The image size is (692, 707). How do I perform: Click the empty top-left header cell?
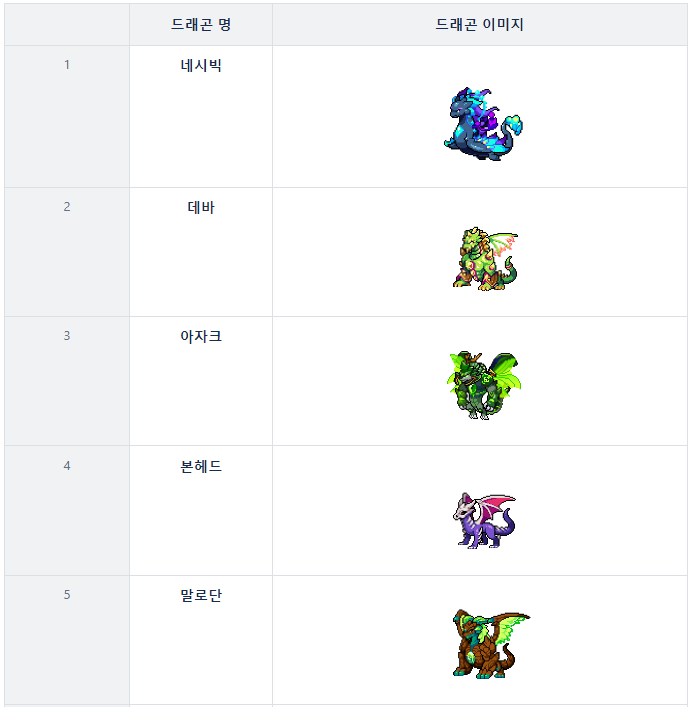(x=67, y=25)
